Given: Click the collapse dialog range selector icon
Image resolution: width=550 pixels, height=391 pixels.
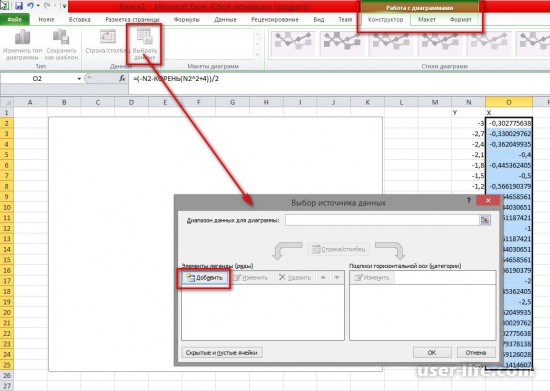Looking at the screenshot, I should [485, 220].
